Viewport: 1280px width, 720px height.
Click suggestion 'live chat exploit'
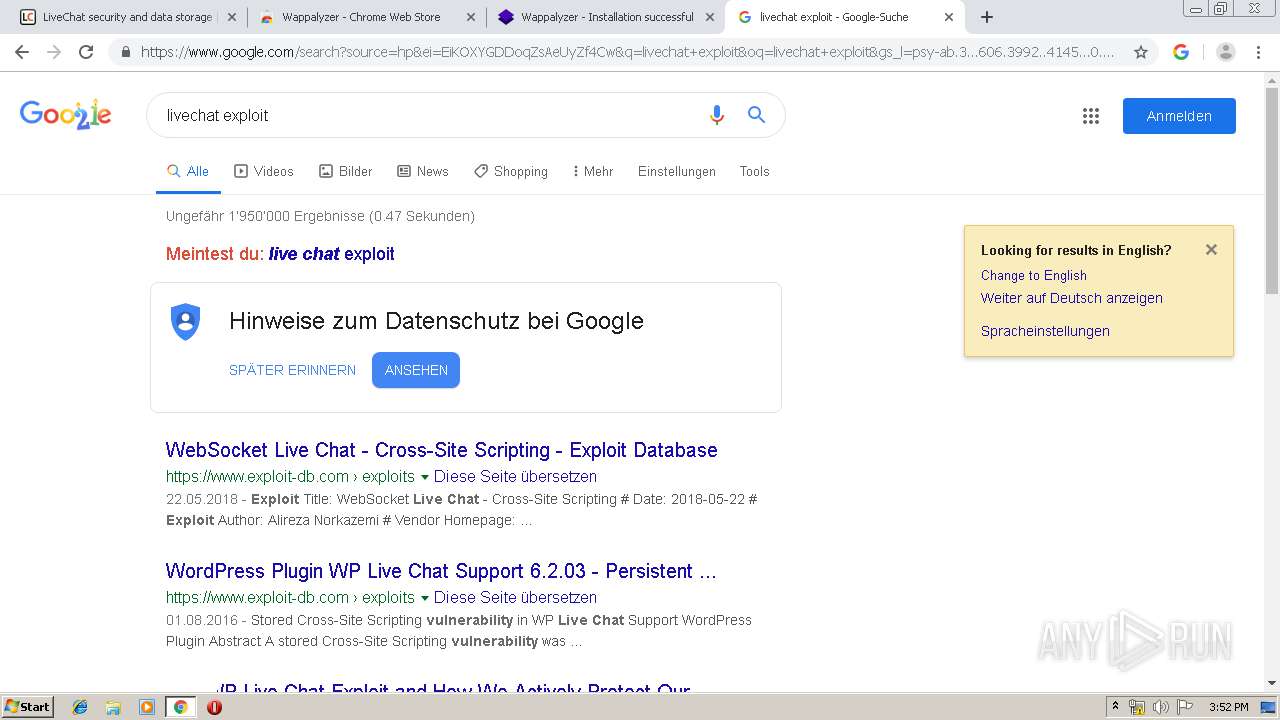pyautogui.click(x=332, y=254)
